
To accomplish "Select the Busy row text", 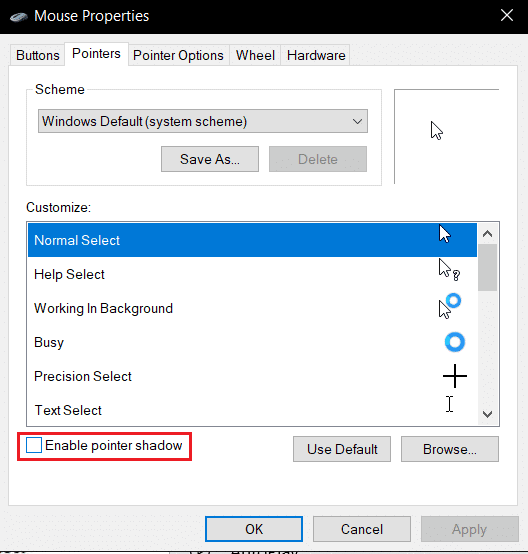I will click(x=49, y=342).
